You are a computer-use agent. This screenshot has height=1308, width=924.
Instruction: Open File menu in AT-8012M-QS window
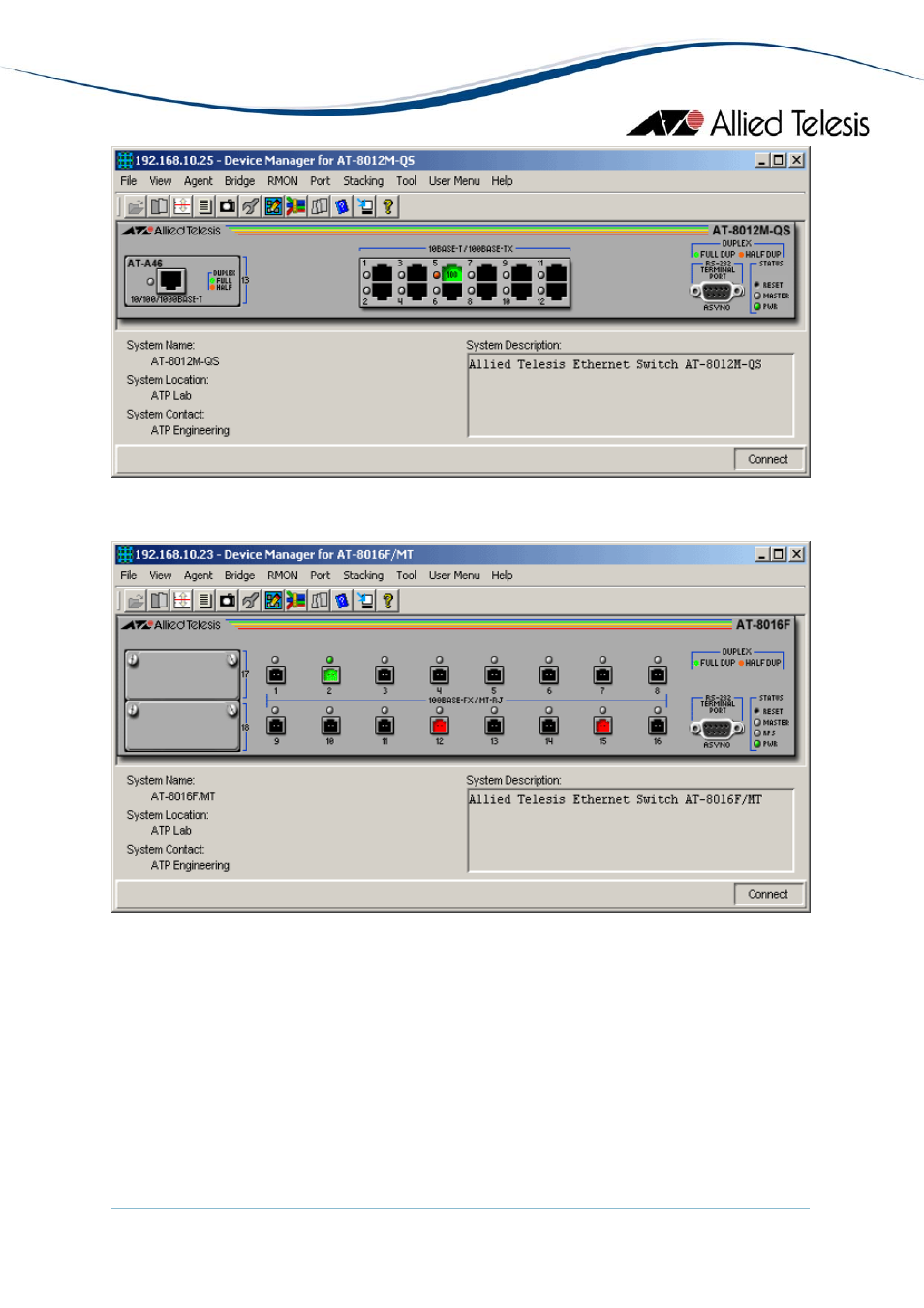point(129,181)
